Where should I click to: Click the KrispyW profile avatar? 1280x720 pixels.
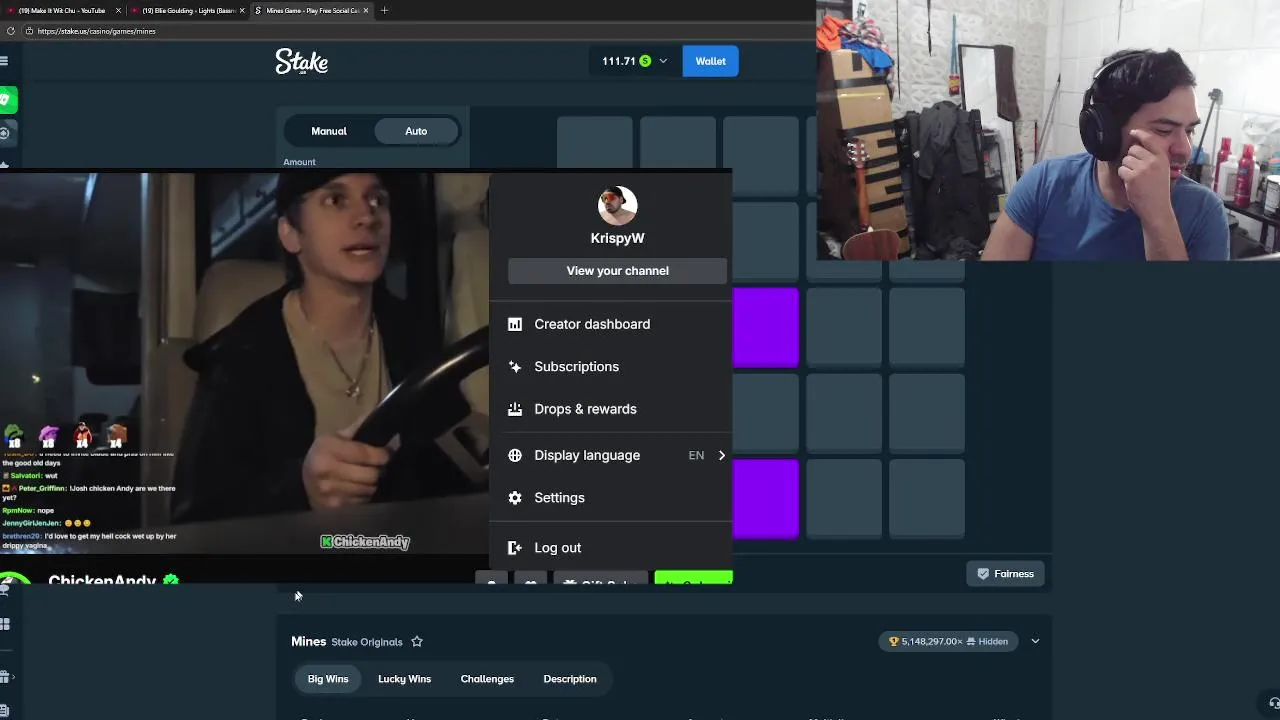(617, 205)
